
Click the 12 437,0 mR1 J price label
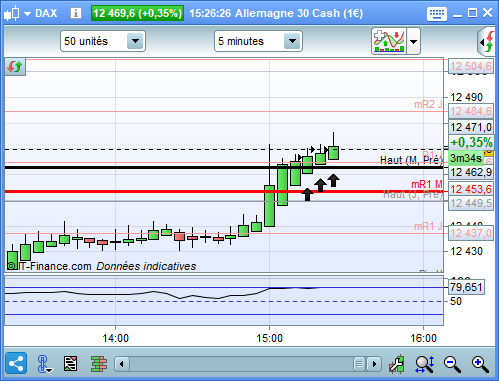(x=471, y=233)
